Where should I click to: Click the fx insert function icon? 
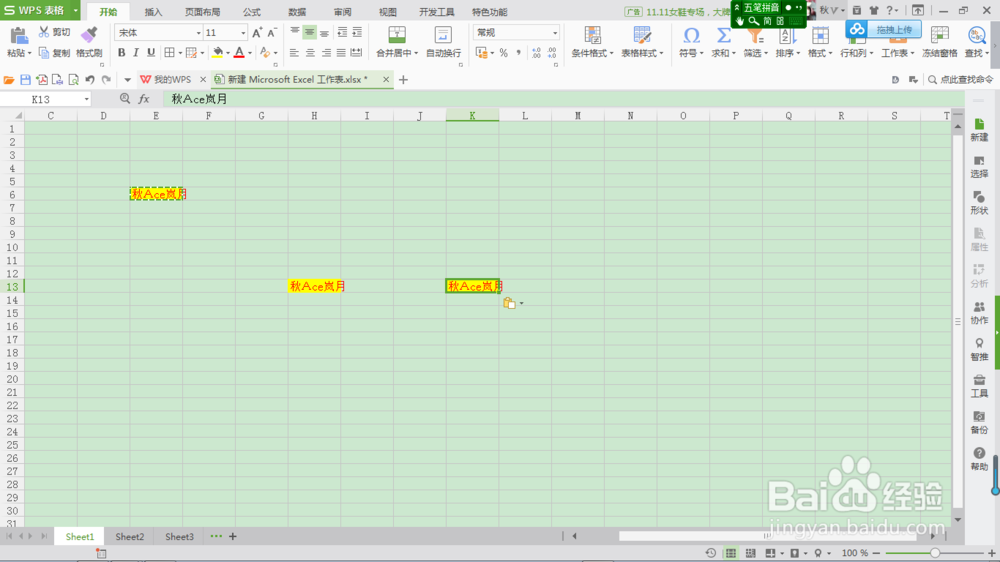pos(144,99)
